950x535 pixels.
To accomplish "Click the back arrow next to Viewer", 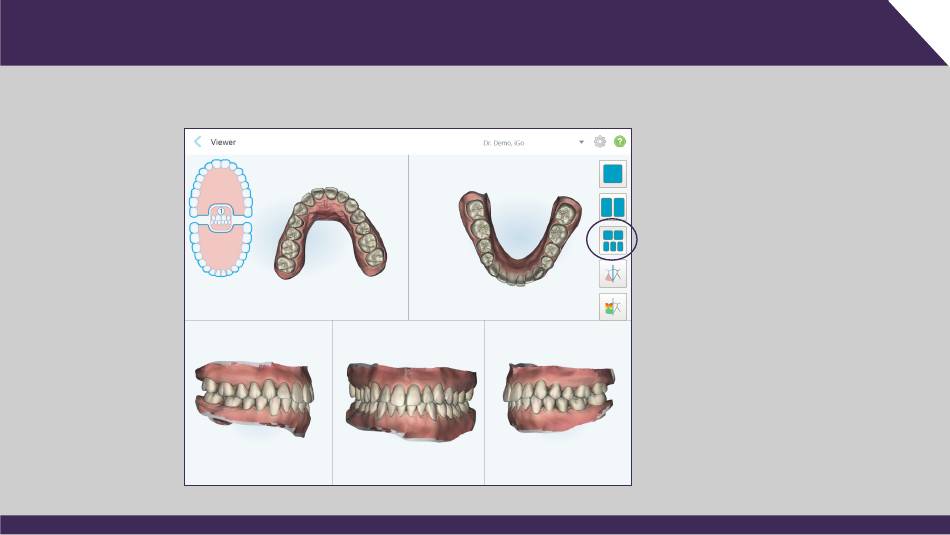I will tap(198, 142).
